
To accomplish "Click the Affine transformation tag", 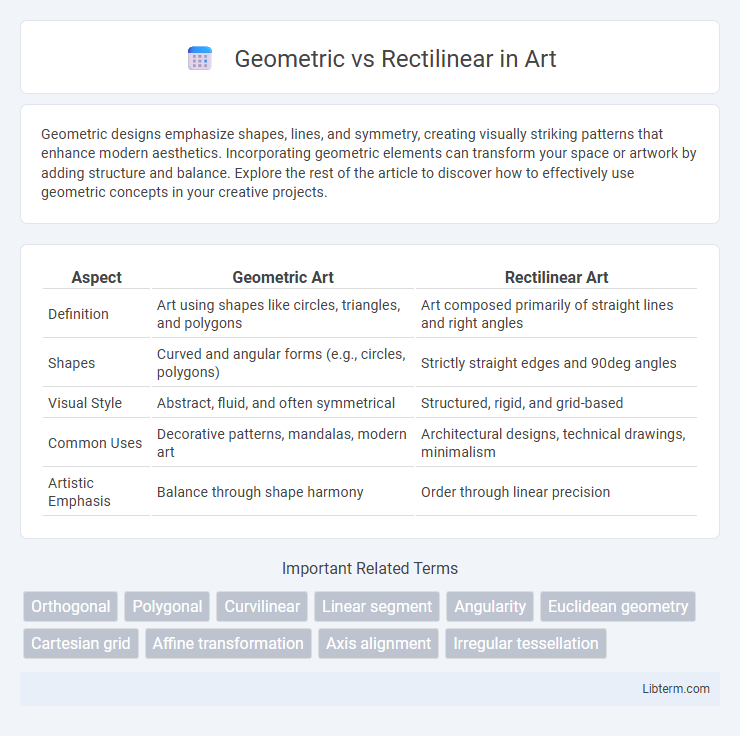I will click(x=228, y=643).
